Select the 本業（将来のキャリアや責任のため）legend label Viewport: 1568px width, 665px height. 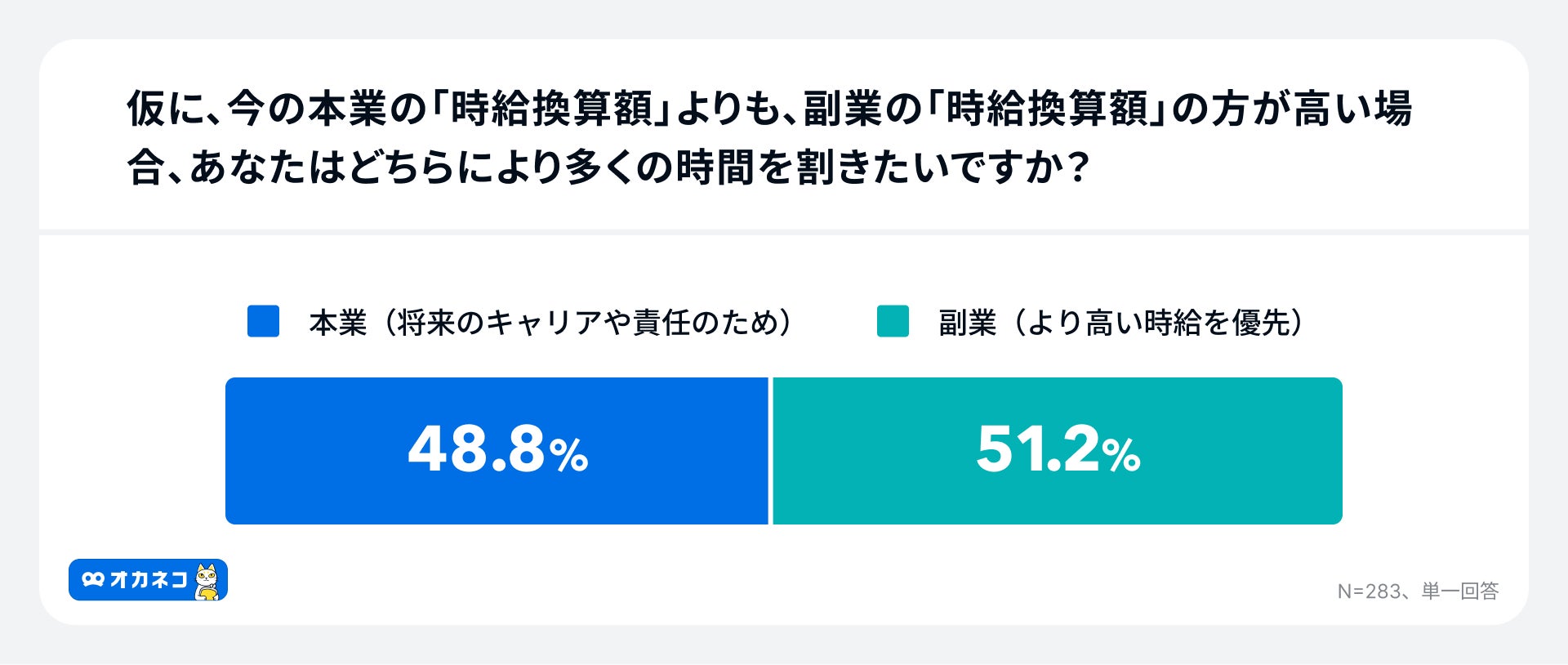[550, 323]
